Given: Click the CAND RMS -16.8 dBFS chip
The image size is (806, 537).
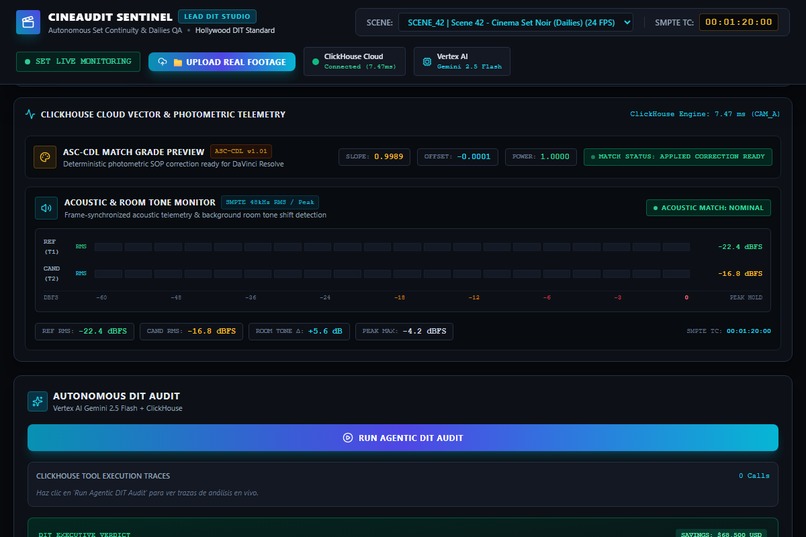Looking at the screenshot, I should (x=191, y=331).
